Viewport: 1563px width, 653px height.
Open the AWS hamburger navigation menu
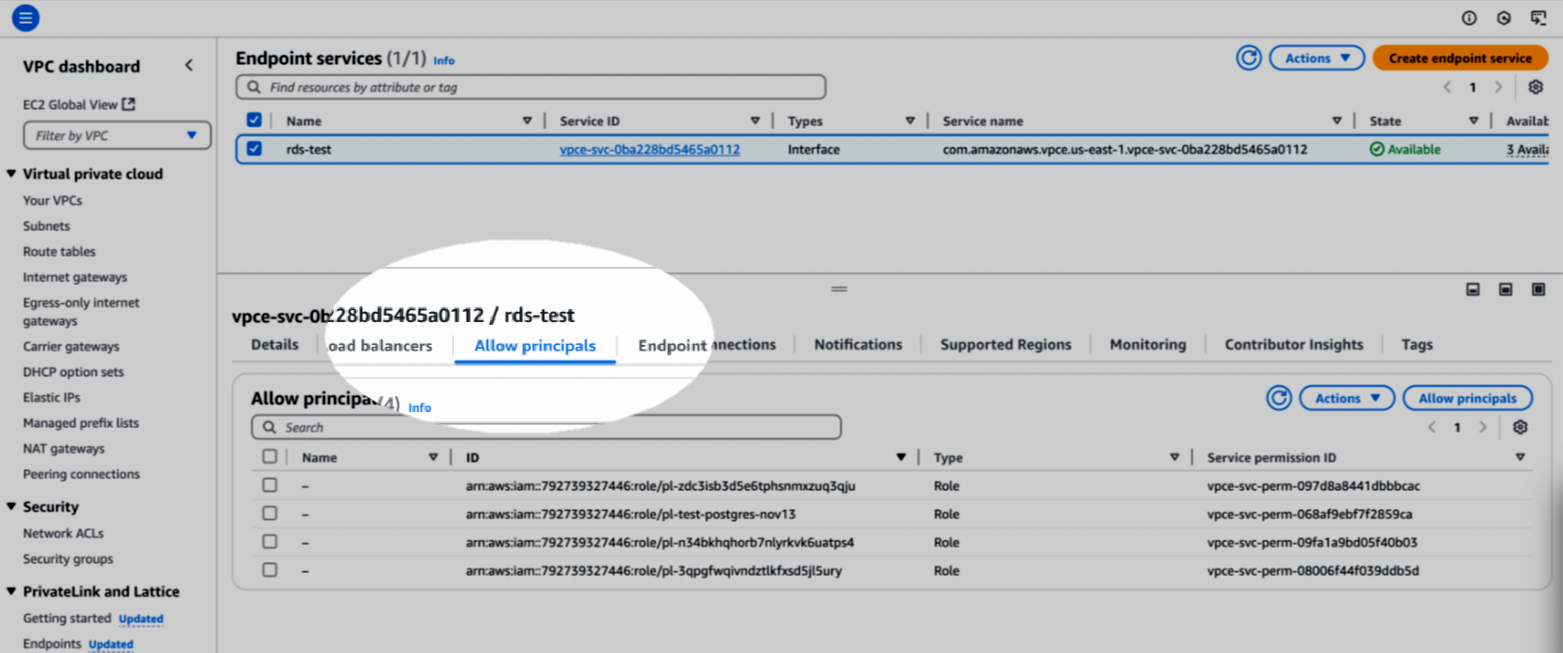[25, 17]
